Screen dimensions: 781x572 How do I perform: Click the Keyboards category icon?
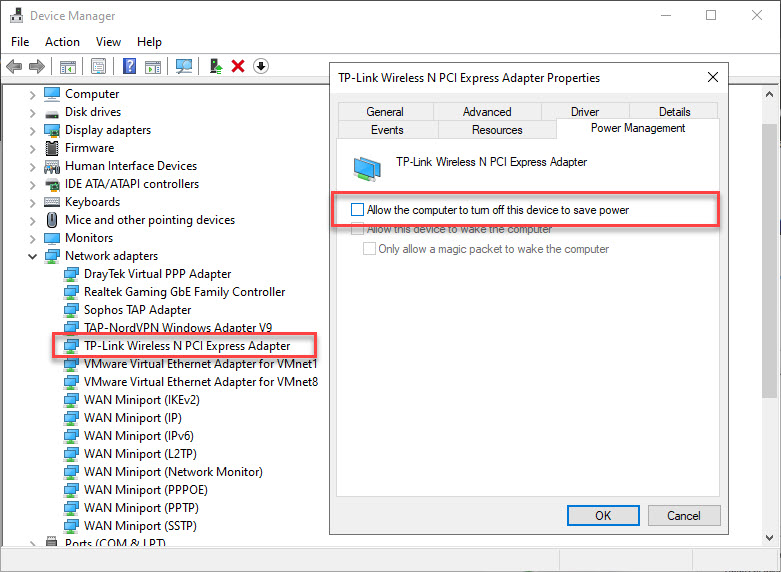(52, 202)
